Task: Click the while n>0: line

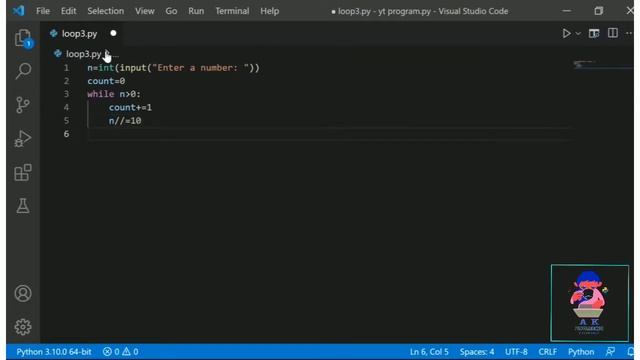Action: pyautogui.click(x=113, y=94)
